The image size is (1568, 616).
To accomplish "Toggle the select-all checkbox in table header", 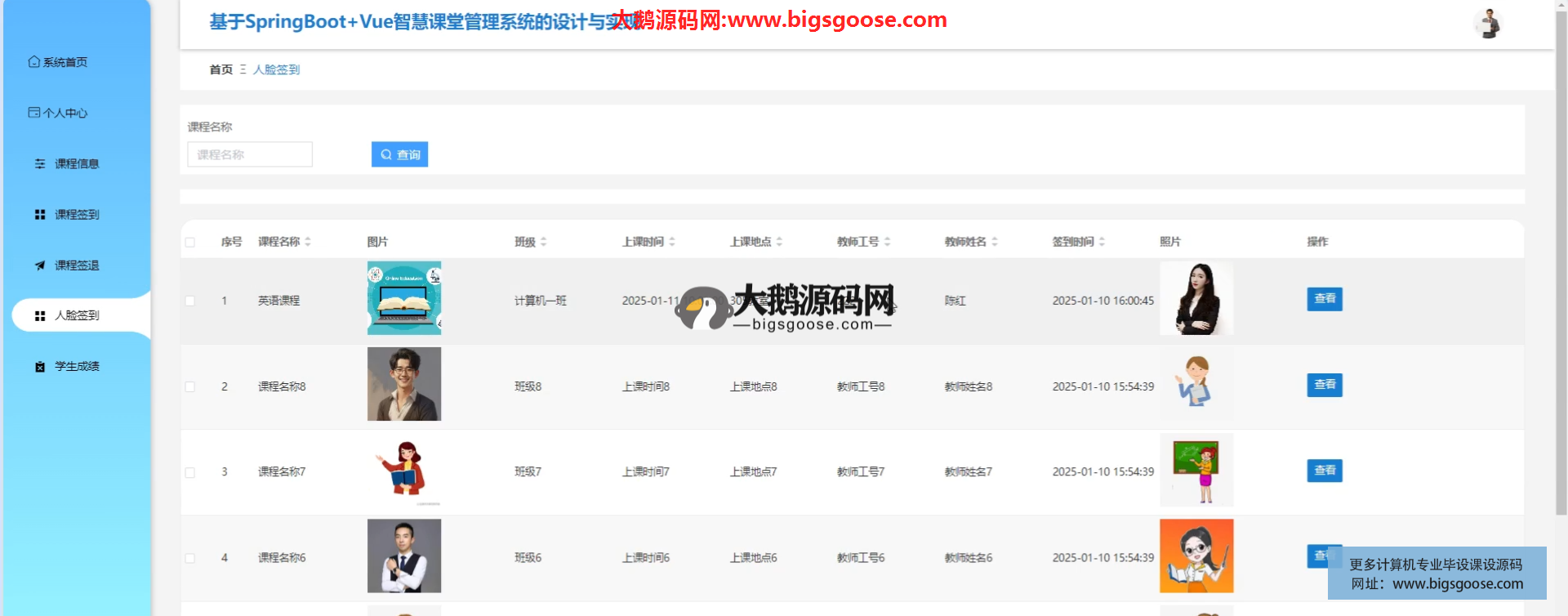I will [x=190, y=243].
